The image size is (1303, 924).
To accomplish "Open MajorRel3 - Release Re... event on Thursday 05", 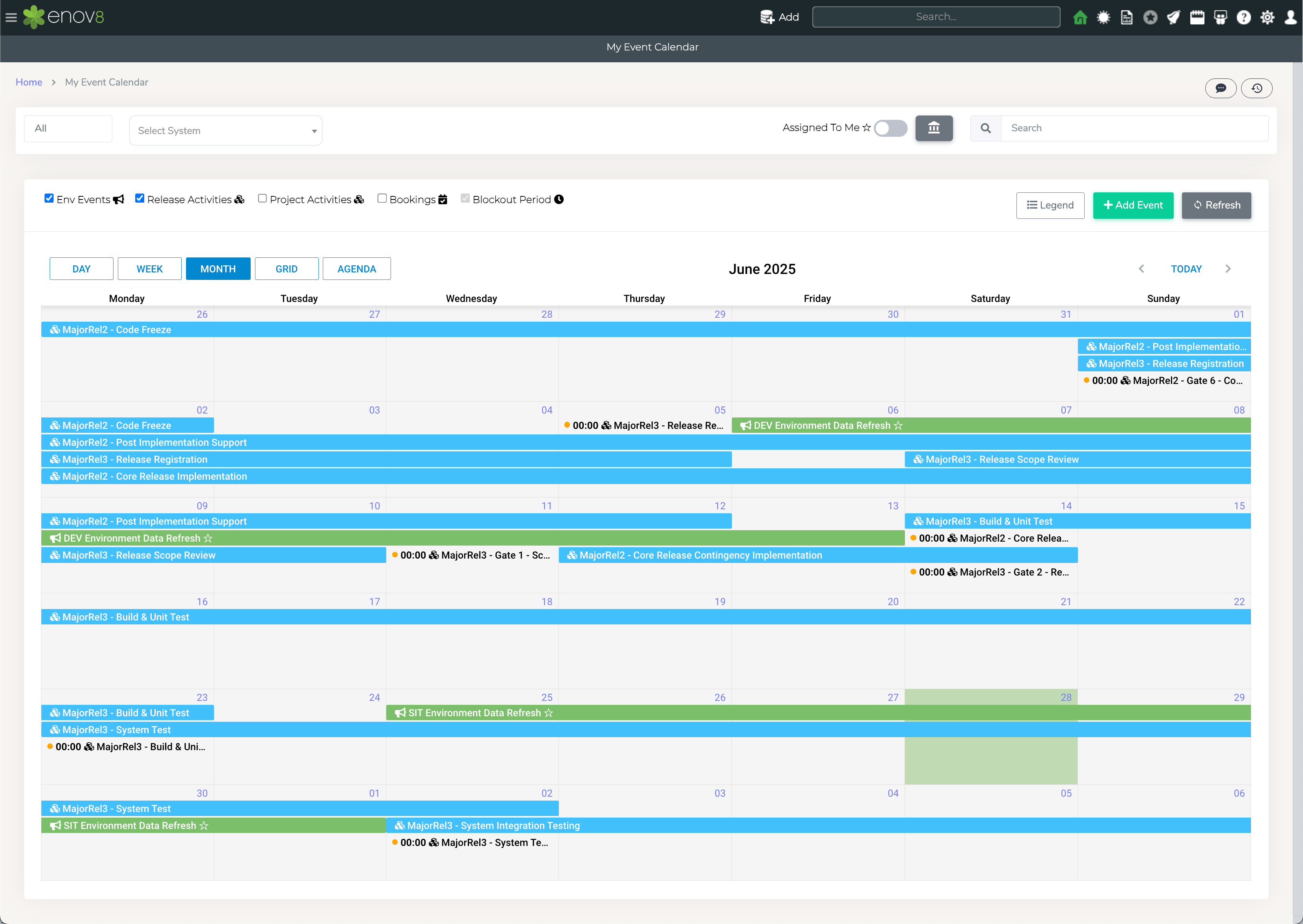I will [644, 425].
